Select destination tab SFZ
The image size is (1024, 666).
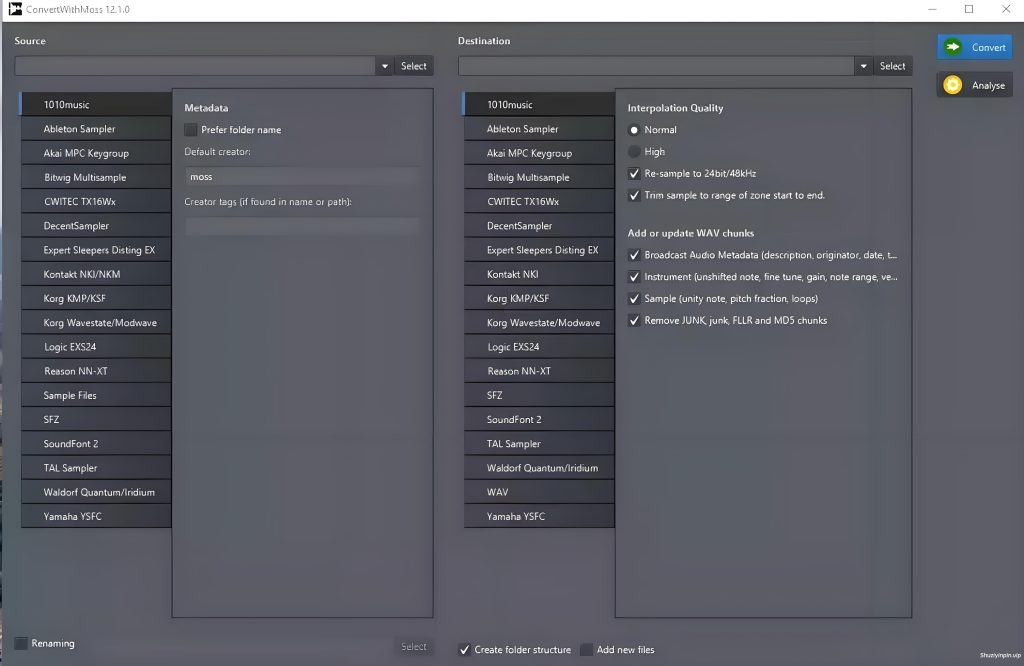[x=539, y=395]
